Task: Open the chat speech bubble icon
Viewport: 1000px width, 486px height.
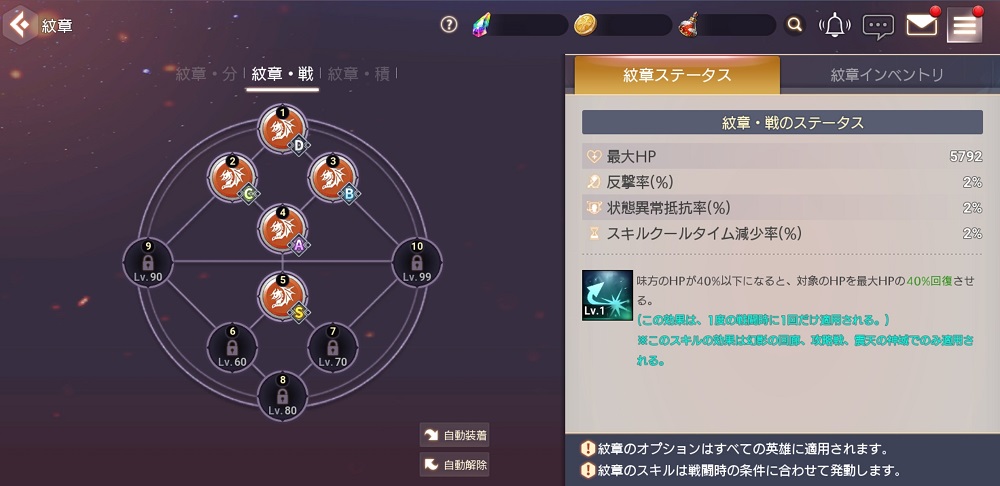Action: tap(878, 26)
